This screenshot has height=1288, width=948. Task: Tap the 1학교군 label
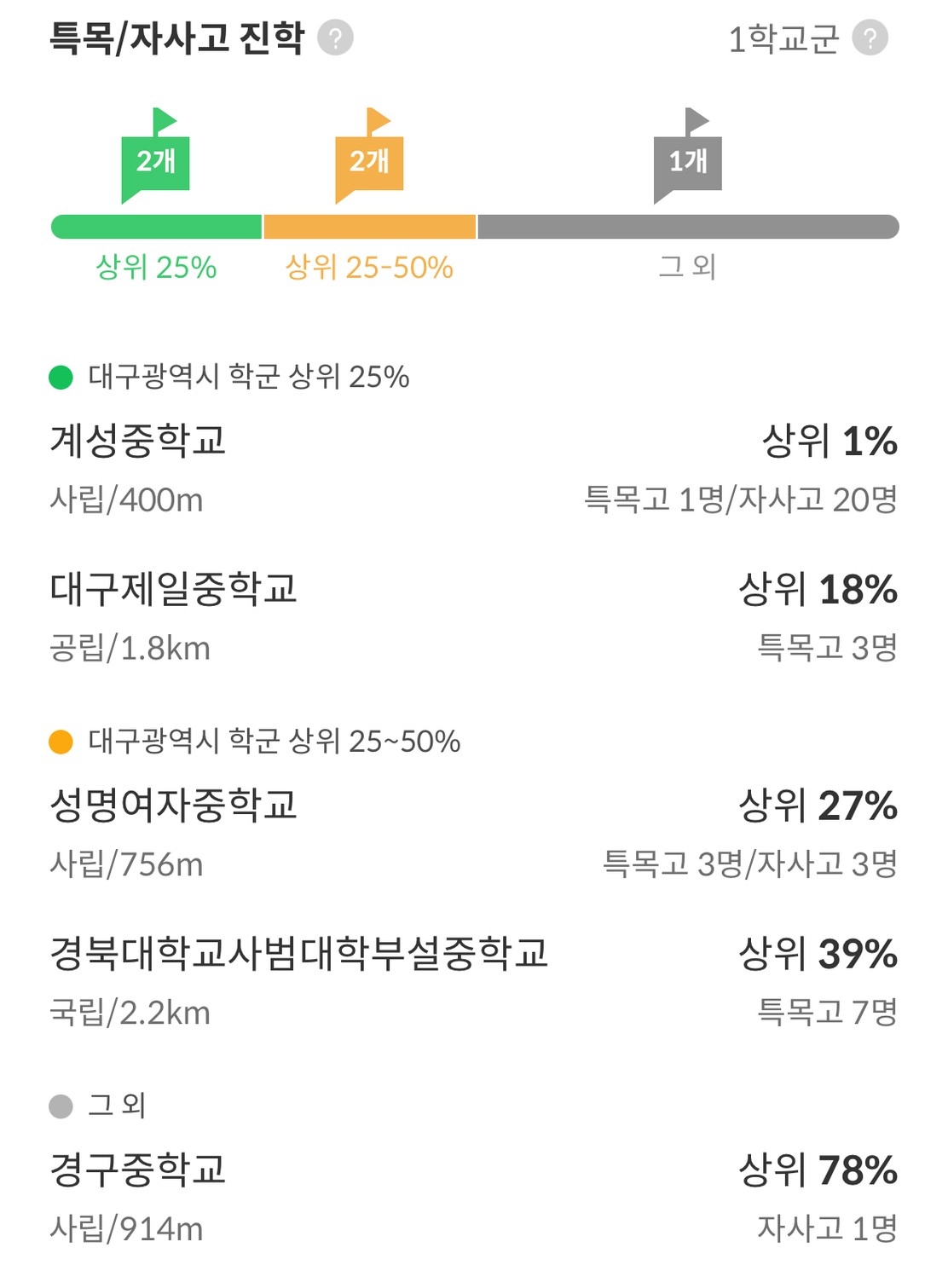tap(783, 39)
